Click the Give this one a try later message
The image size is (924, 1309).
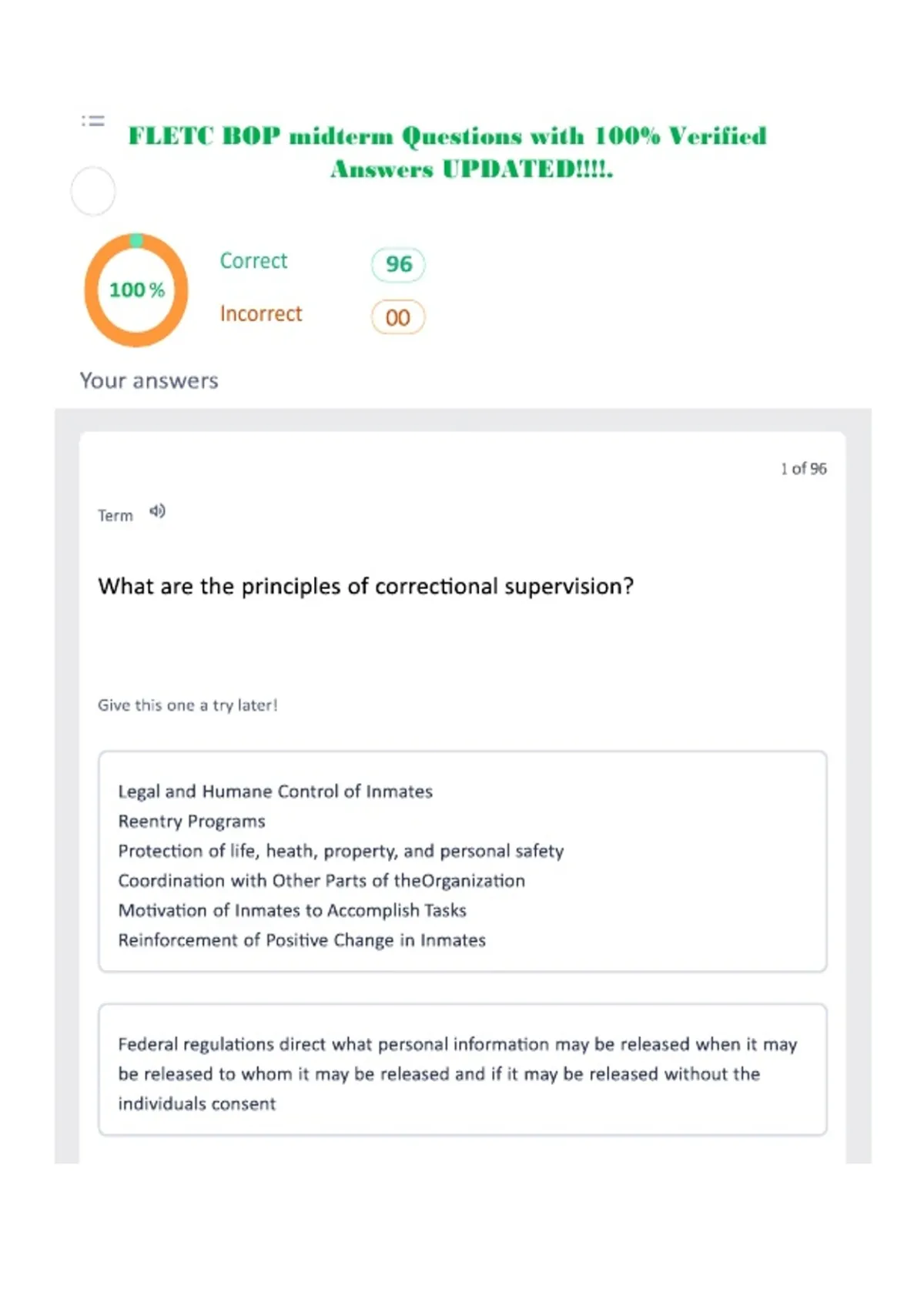188,705
